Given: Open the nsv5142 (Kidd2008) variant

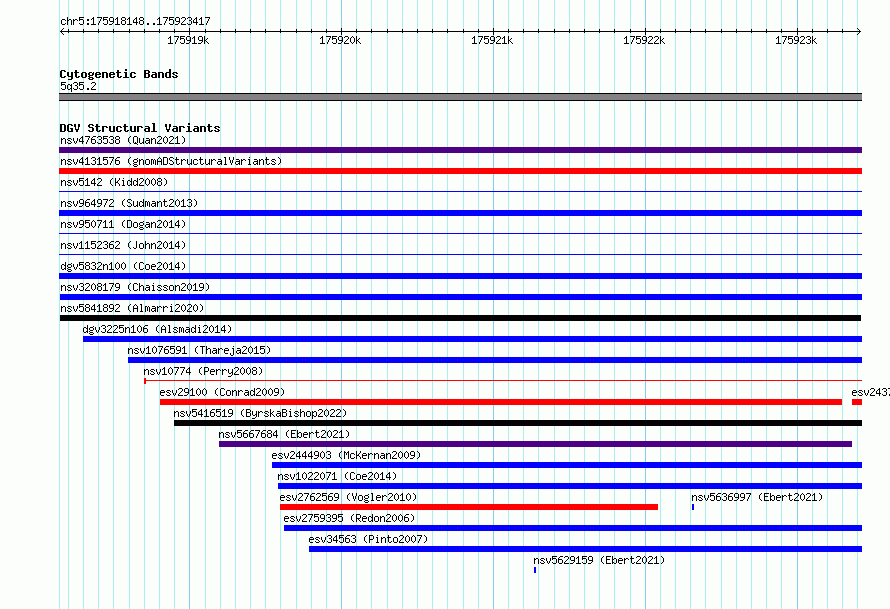Looking at the screenshot, I should [114, 182].
